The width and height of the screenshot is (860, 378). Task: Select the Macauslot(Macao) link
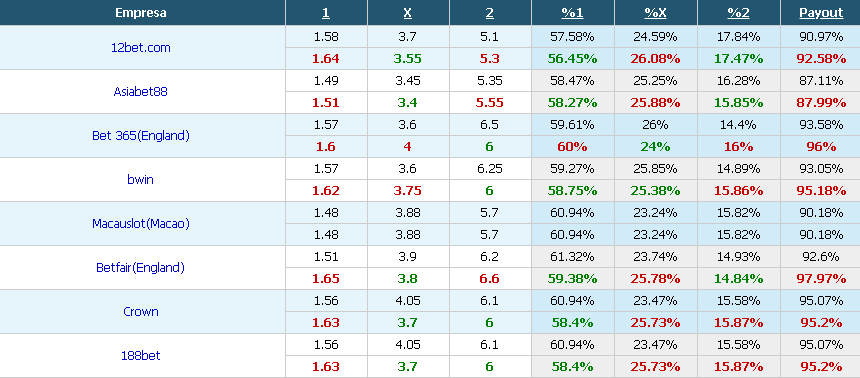140,223
